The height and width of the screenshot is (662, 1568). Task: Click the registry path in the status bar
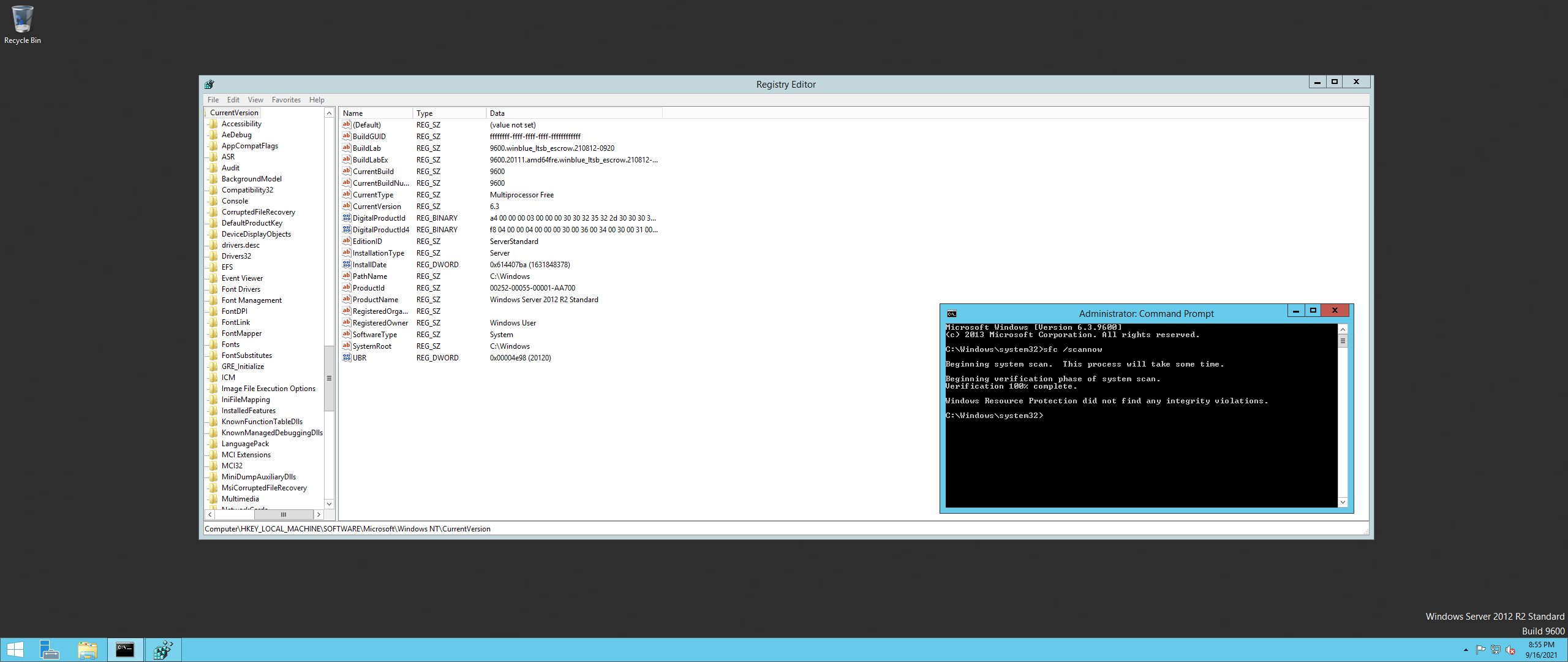point(347,529)
